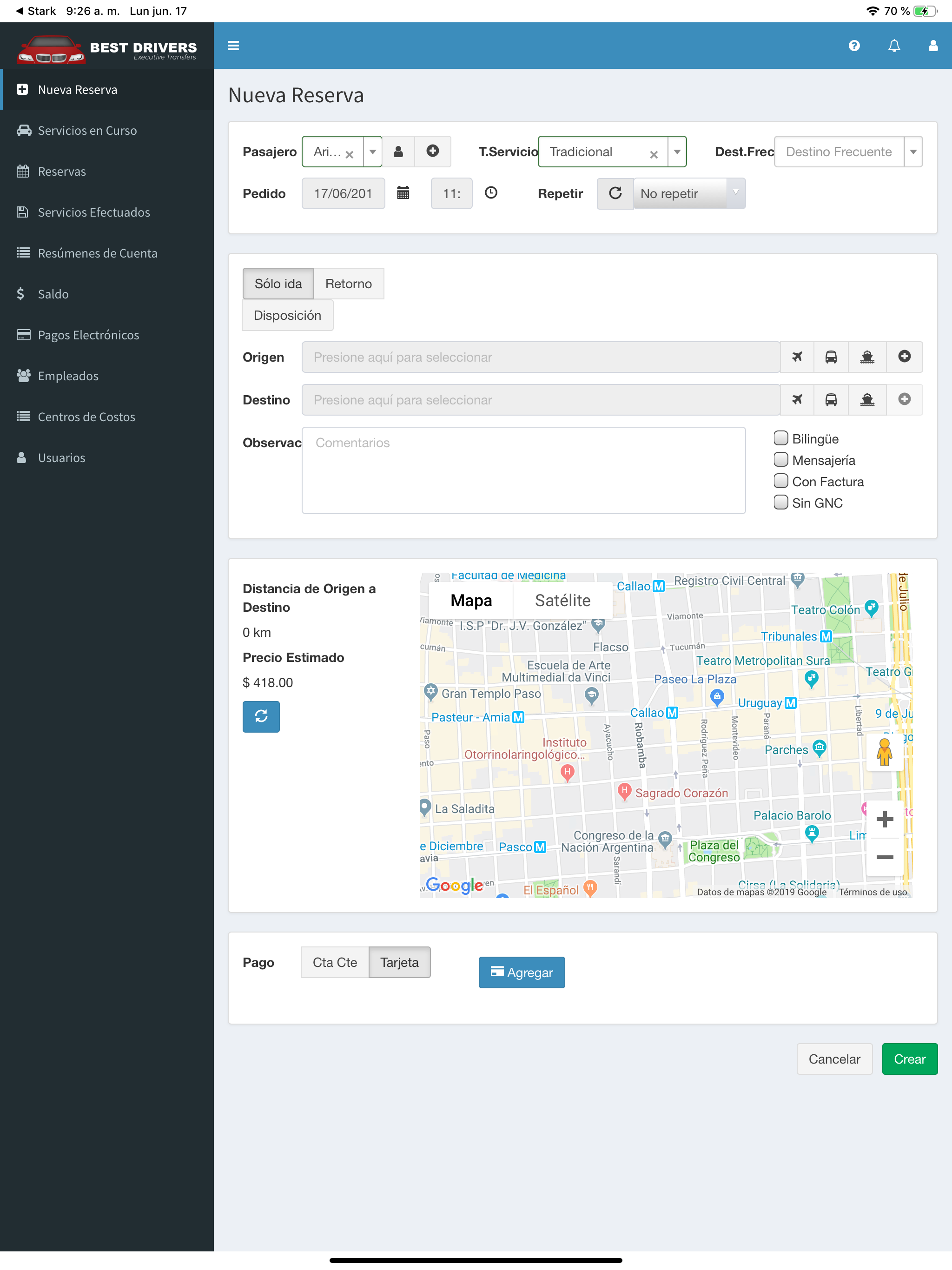Open Nueva Reserva in the sidebar
Viewport: 952px width, 1270px height.
[x=107, y=90]
